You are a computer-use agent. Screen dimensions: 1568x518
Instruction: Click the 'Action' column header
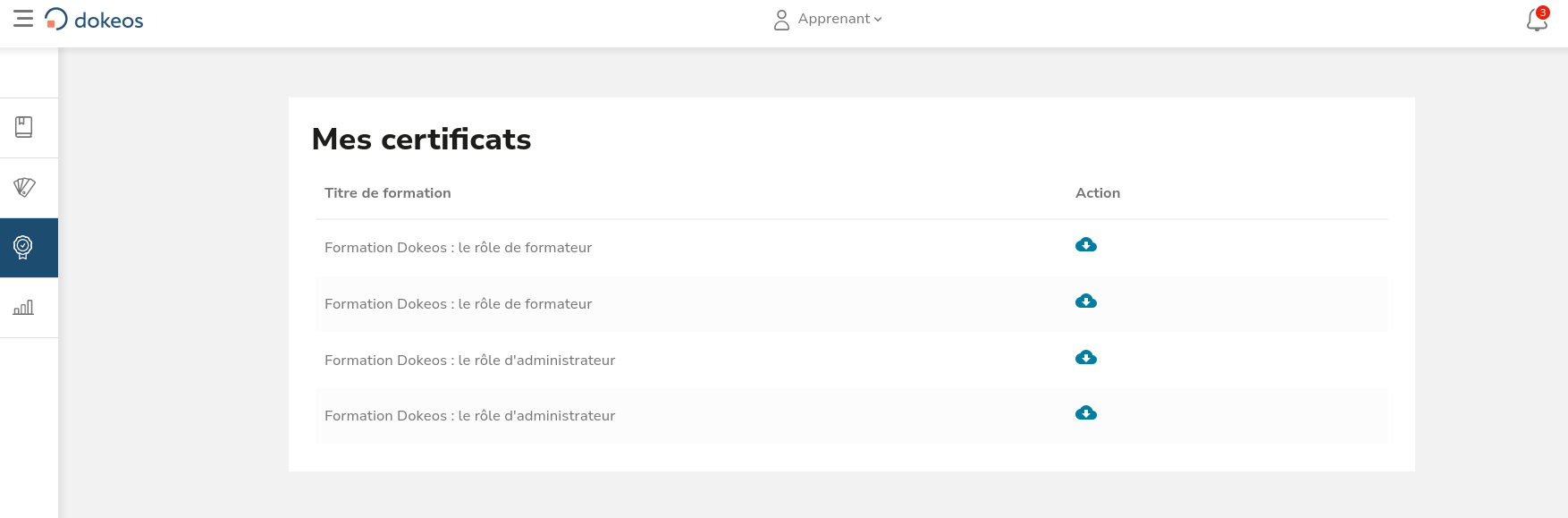tap(1097, 193)
